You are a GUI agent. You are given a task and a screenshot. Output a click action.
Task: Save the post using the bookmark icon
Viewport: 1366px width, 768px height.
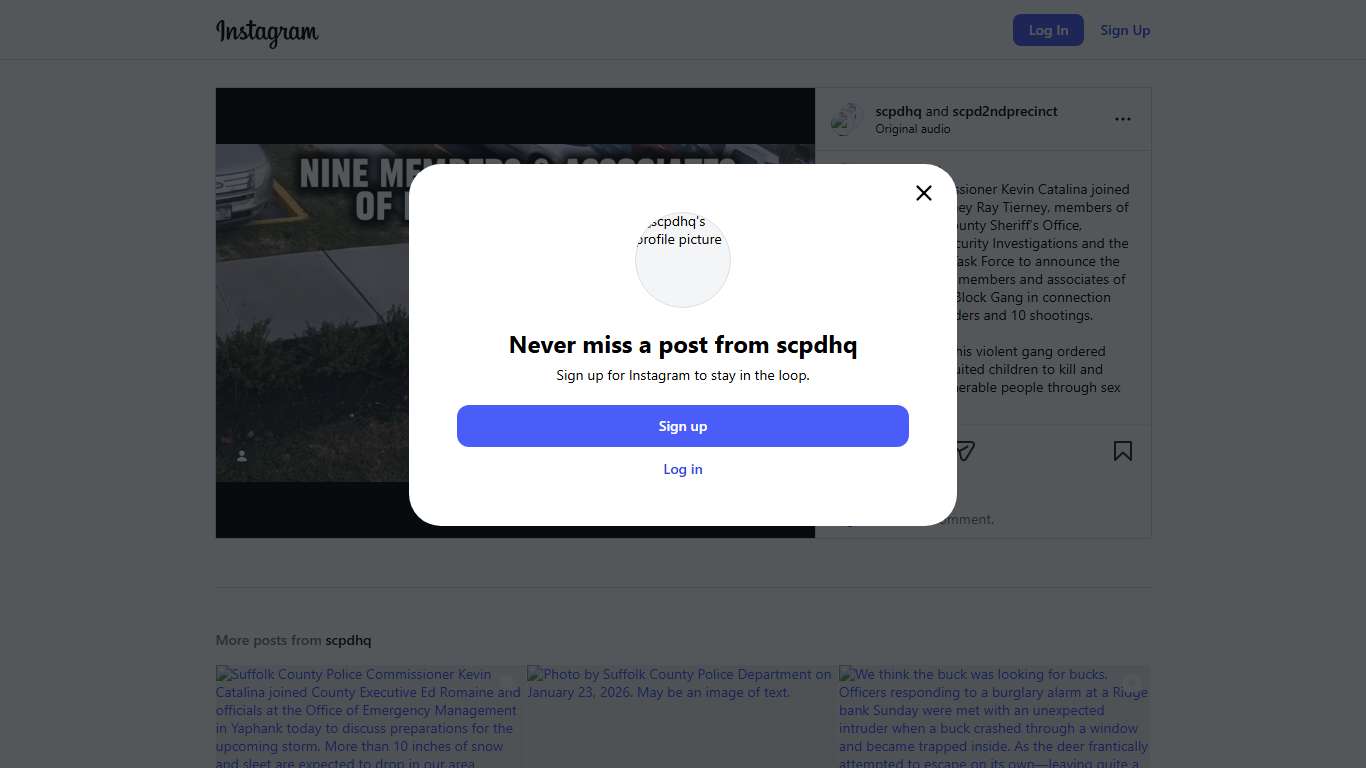(1123, 451)
